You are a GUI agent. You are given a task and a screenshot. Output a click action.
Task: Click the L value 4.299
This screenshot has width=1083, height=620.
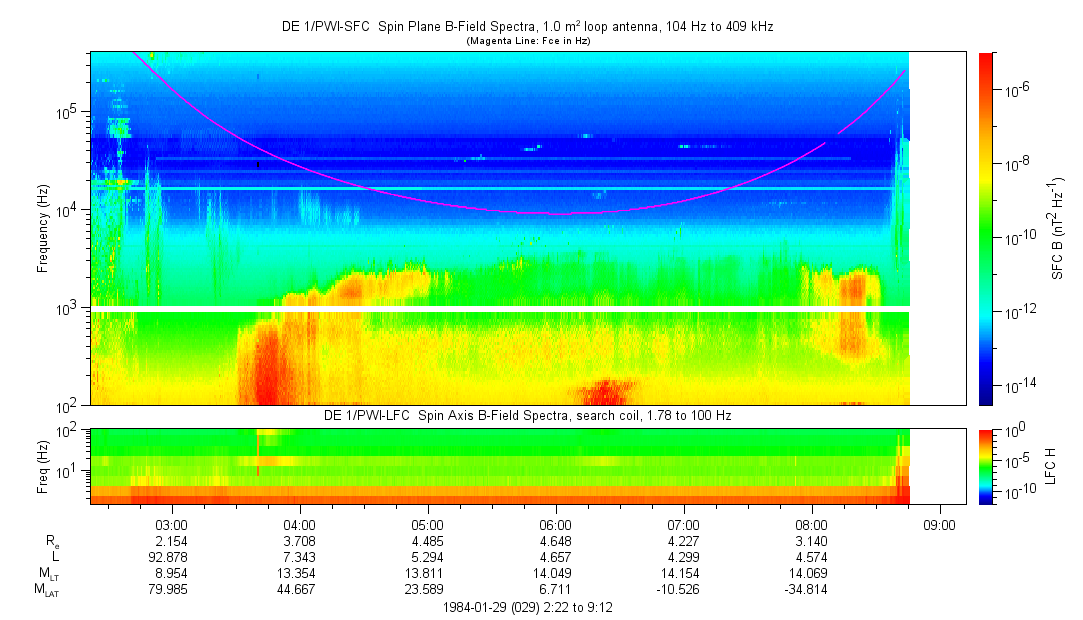[684, 557]
